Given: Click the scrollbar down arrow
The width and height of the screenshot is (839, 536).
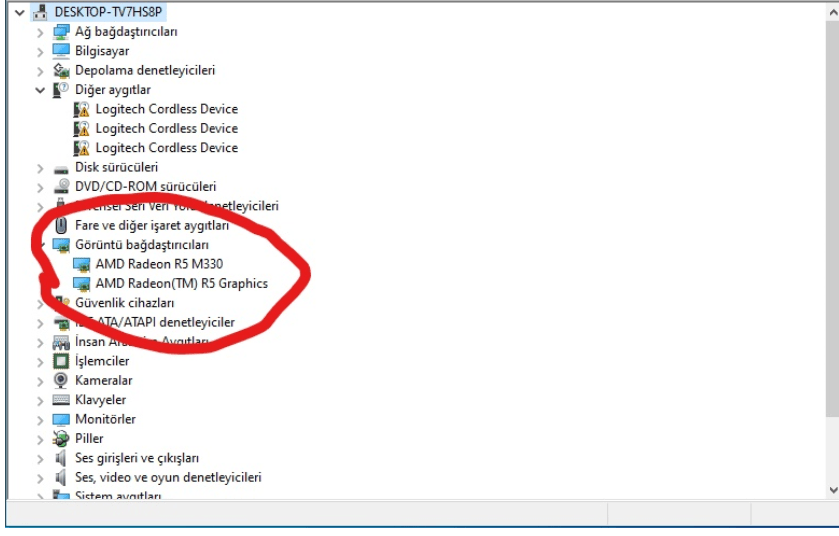Looking at the screenshot, I should click(833, 489).
